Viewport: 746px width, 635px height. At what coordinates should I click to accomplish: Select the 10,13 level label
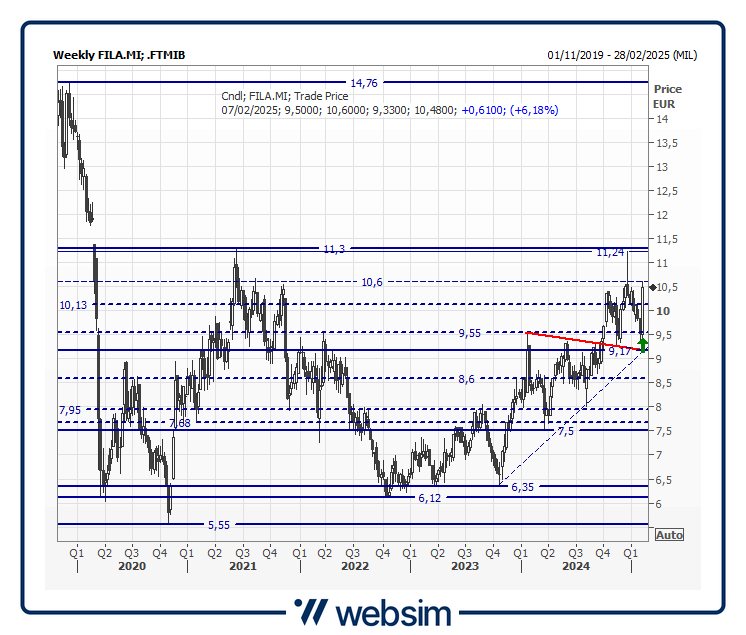click(73, 305)
